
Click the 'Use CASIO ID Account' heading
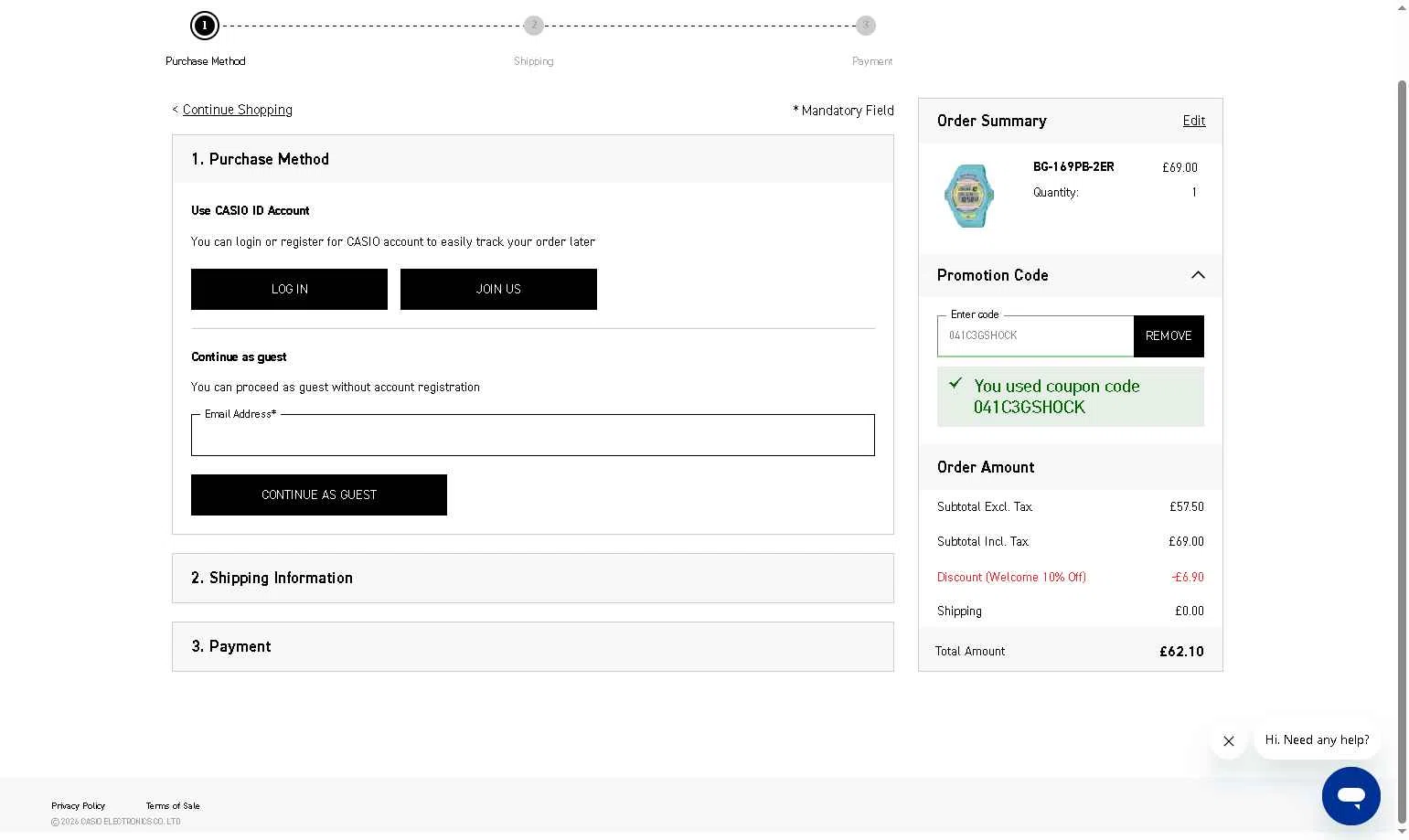tap(251, 210)
